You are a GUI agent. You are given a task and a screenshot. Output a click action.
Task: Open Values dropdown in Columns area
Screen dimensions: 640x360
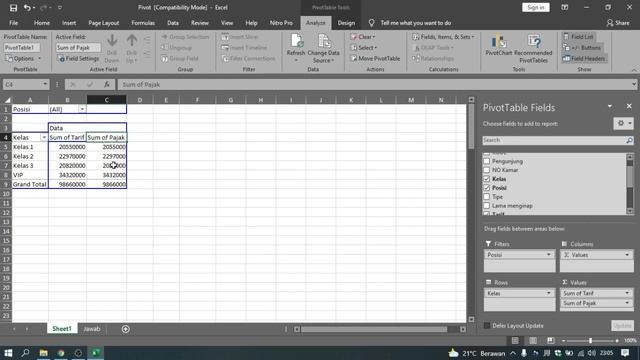[627, 255]
